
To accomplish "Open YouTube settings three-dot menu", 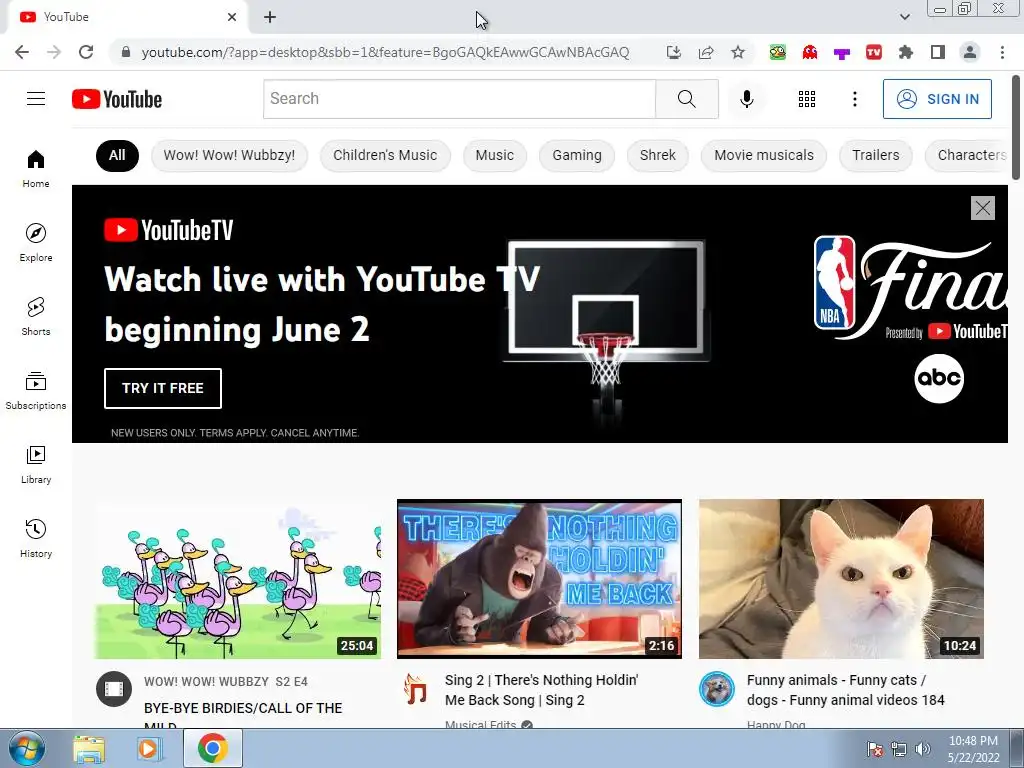I will click(x=854, y=99).
